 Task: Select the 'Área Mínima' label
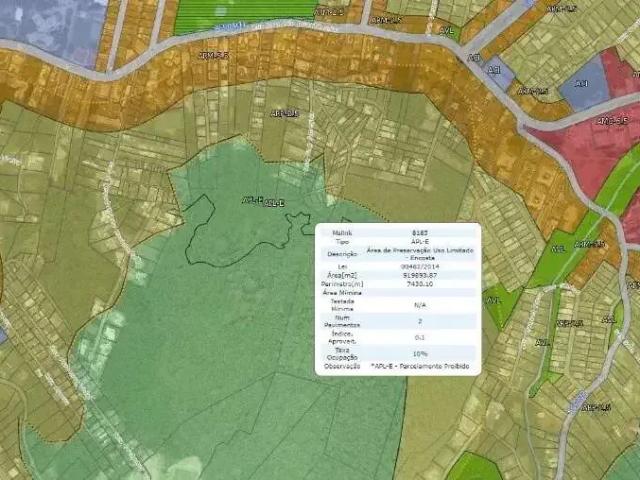click(x=342, y=293)
